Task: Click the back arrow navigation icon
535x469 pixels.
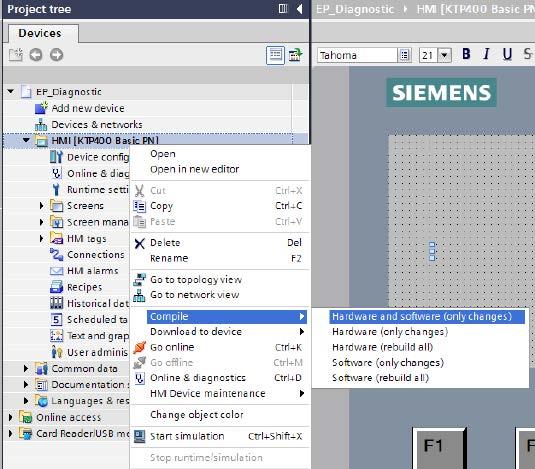Action: [x=36, y=55]
